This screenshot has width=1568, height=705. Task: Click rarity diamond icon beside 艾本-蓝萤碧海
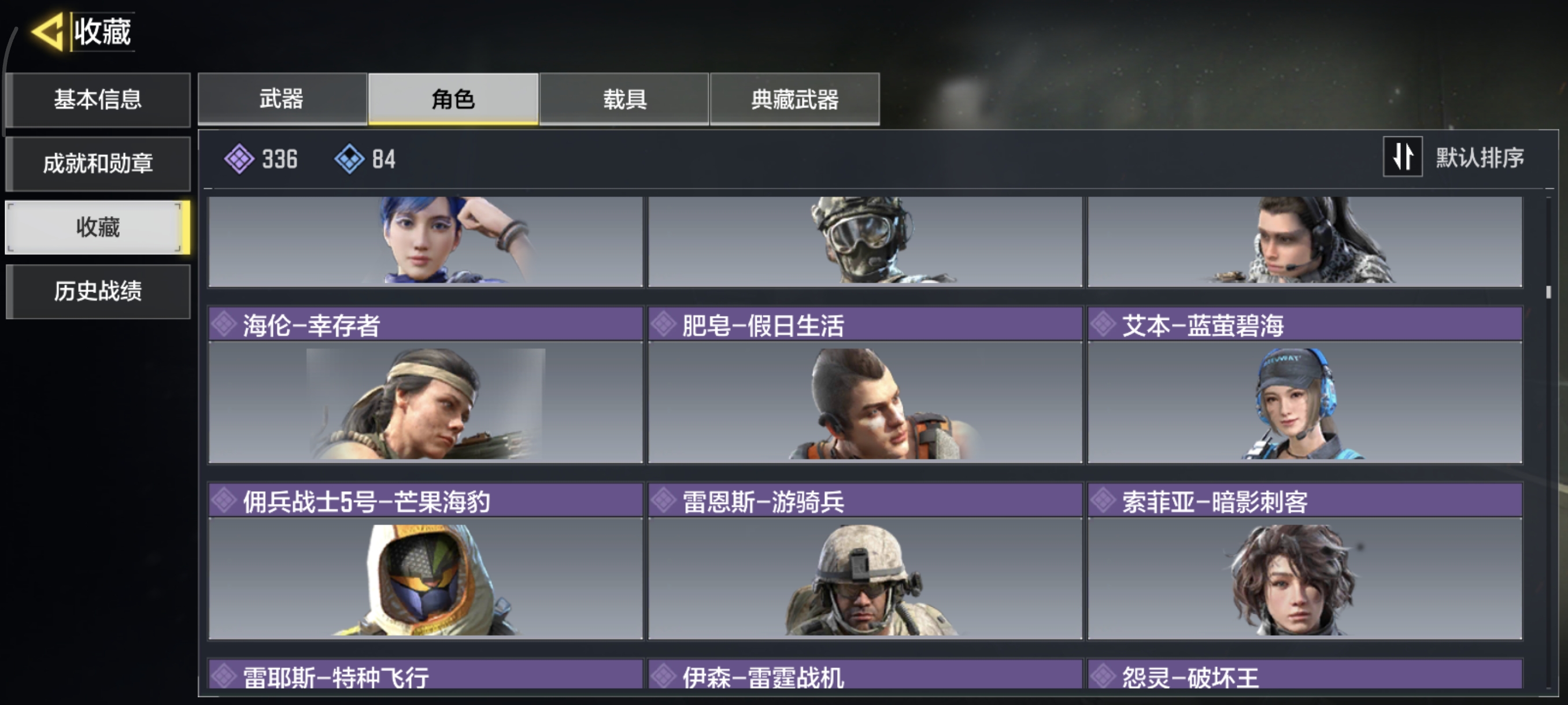point(1103,324)
